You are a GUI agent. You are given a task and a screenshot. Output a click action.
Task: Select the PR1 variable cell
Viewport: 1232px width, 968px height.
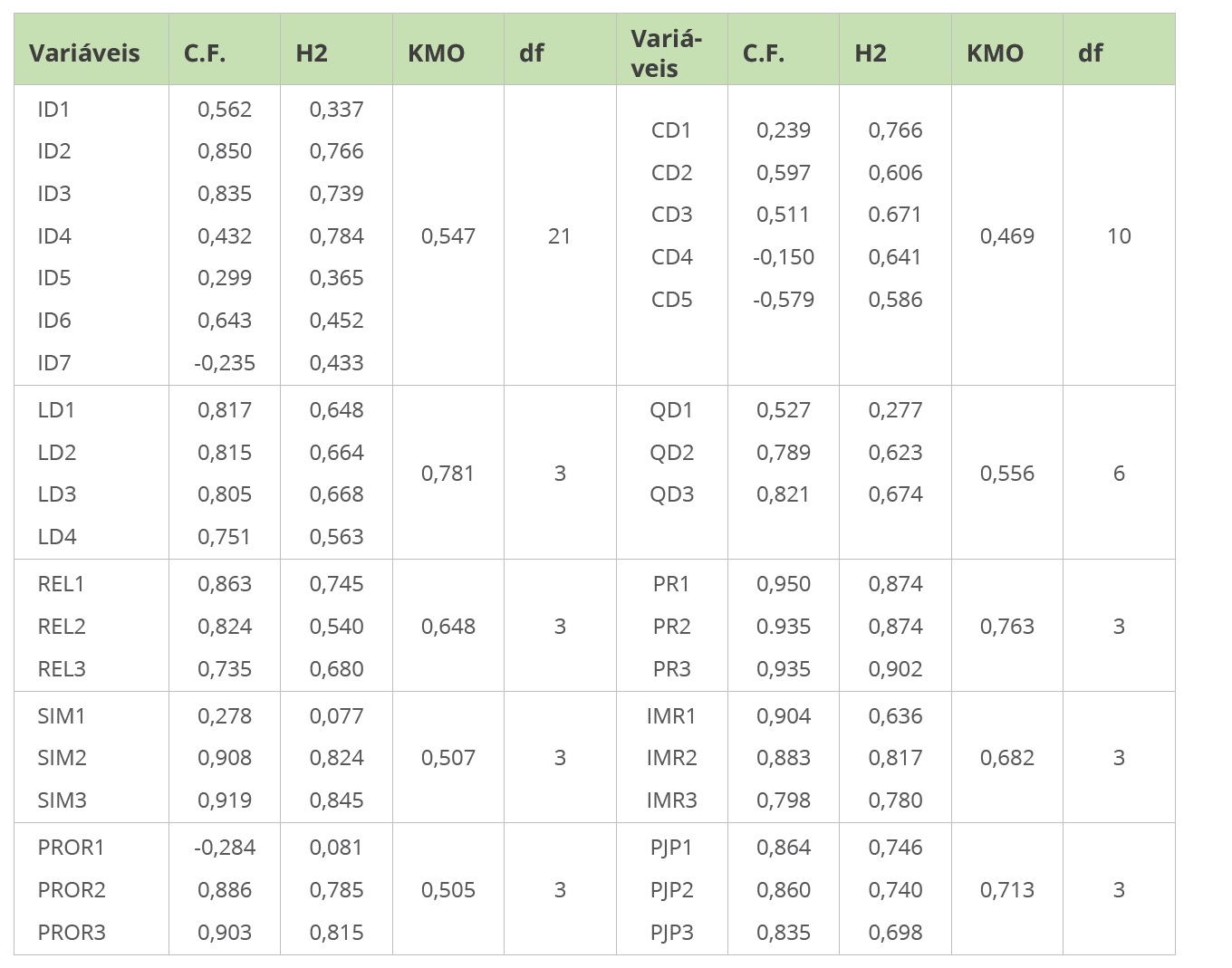click(x=671, y=584)
